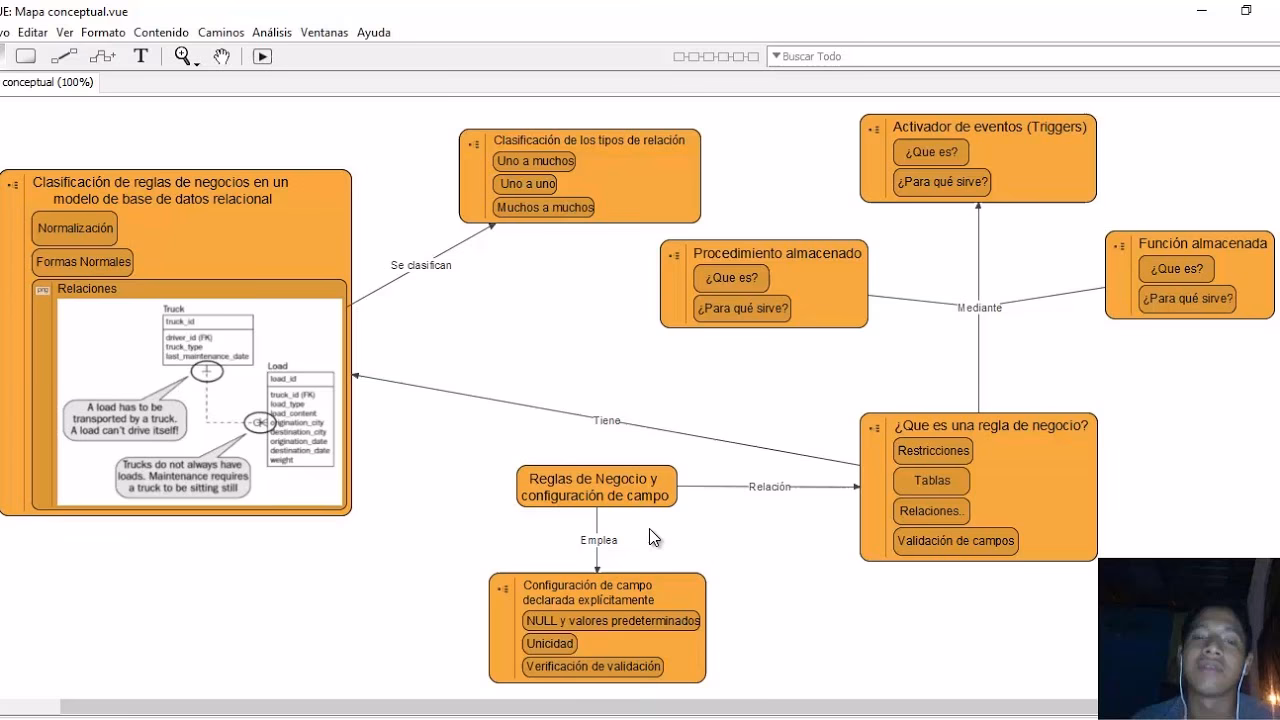The image size is (1280, 720).
Task: Restore down the VUE window
Action: 1246,11
